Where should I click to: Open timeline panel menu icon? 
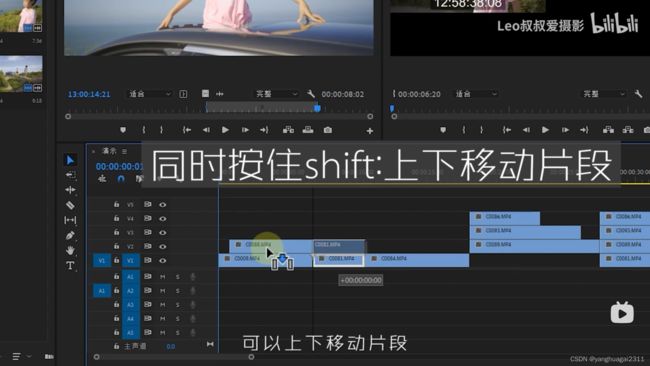[x=124, y=151]
